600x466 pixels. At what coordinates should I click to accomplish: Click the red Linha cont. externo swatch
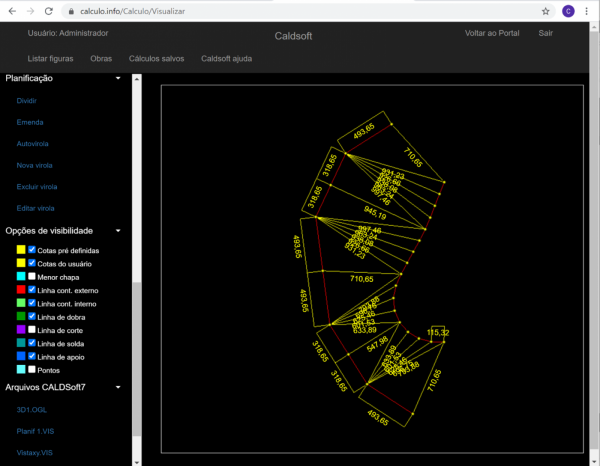[20, 289]
